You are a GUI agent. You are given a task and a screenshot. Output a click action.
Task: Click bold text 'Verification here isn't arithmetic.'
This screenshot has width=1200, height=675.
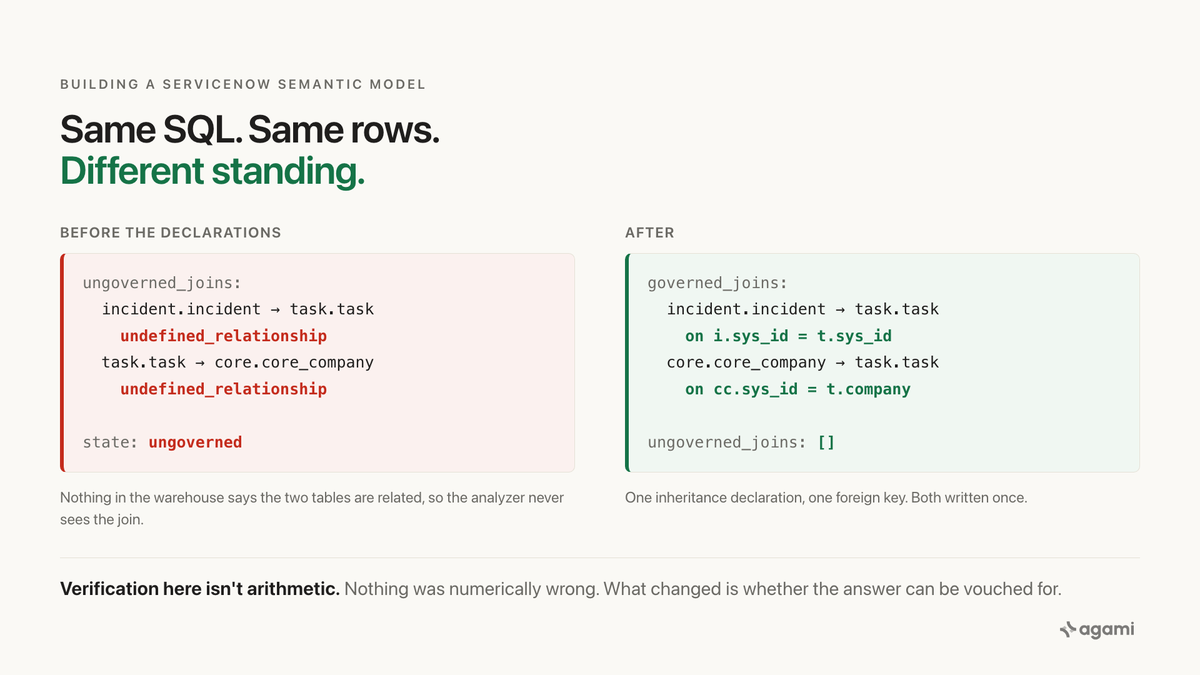[x=200, y=589]
